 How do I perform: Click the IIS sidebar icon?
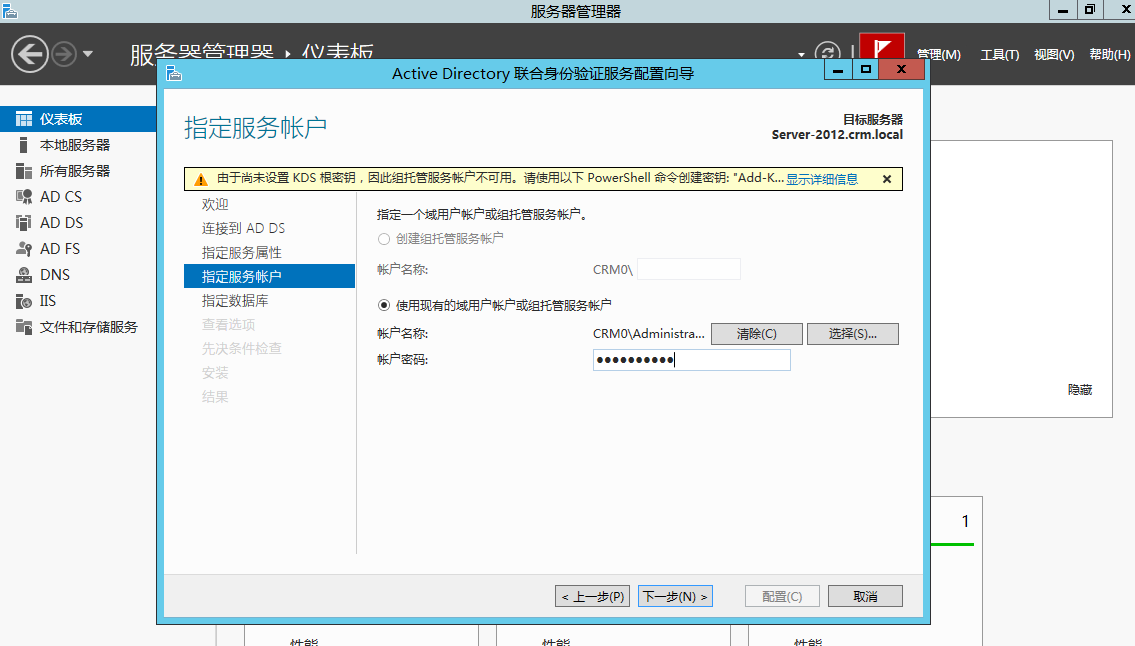(24, 301)
